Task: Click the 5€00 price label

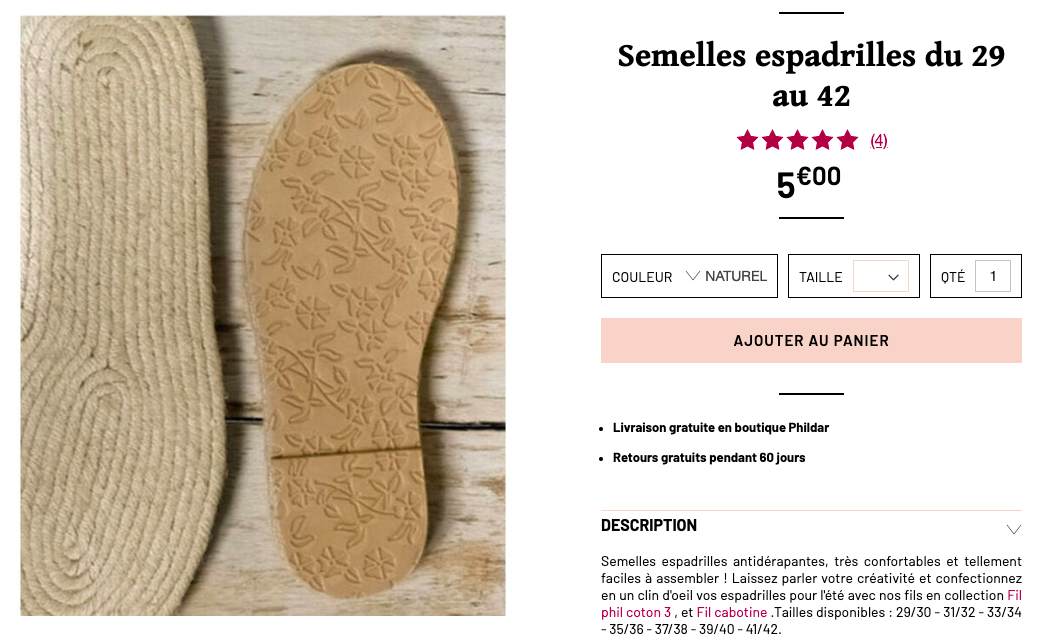Action: click(x=809, y=182)
